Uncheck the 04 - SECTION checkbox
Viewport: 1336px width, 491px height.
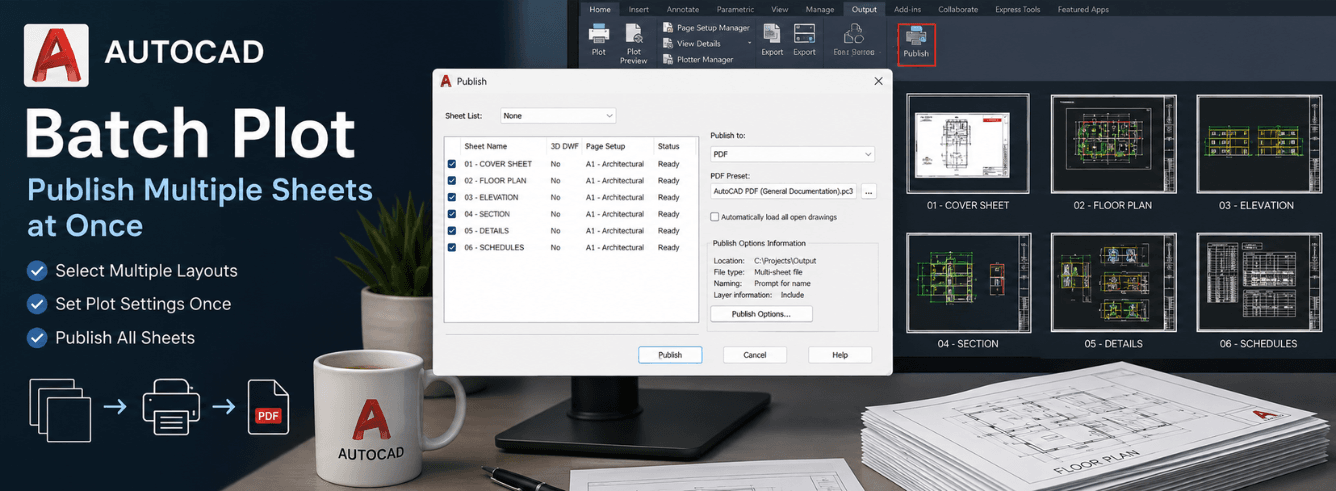(452, 214)
